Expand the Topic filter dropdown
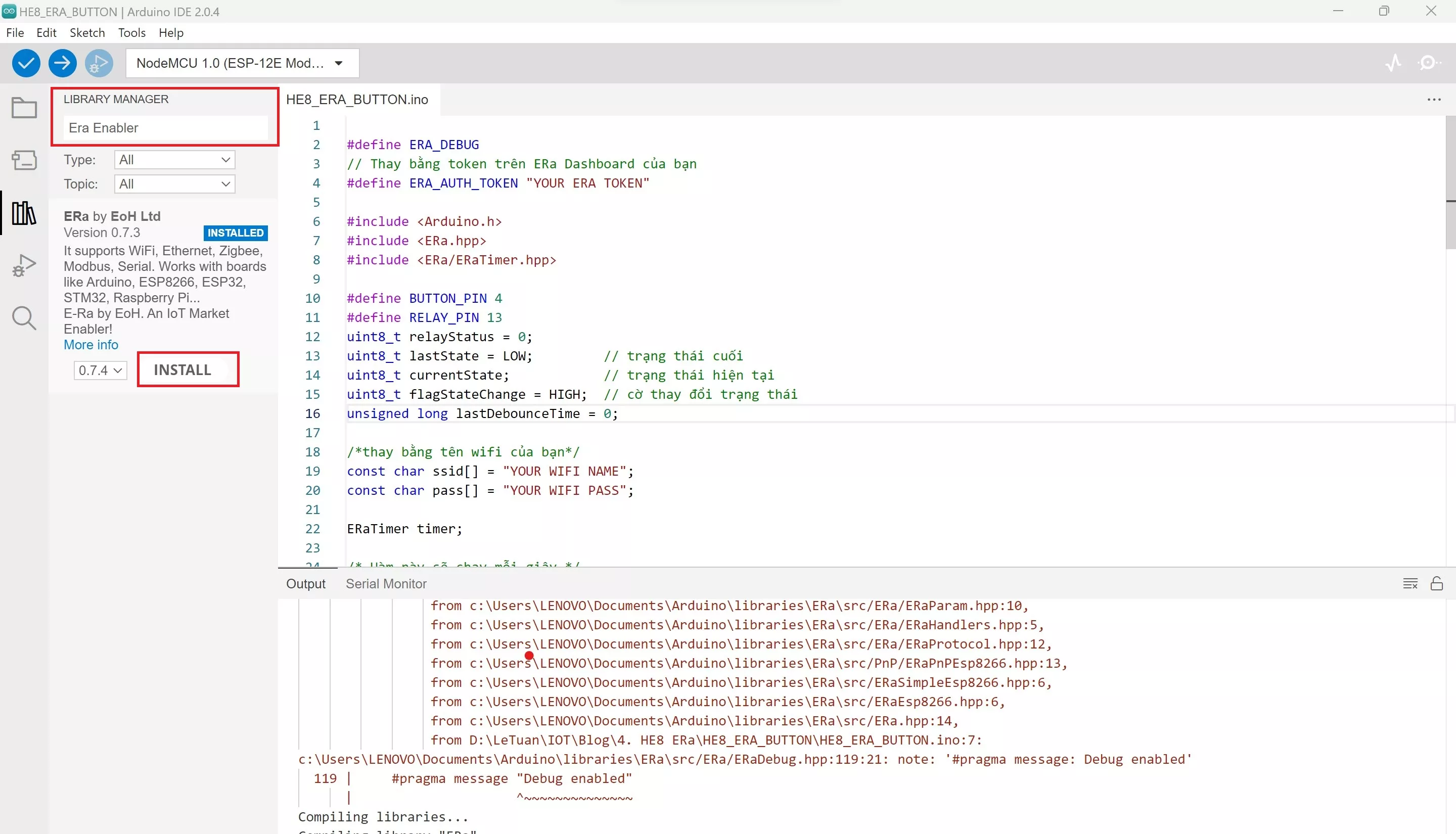1456x834 pixels. [x=175, y=184]
